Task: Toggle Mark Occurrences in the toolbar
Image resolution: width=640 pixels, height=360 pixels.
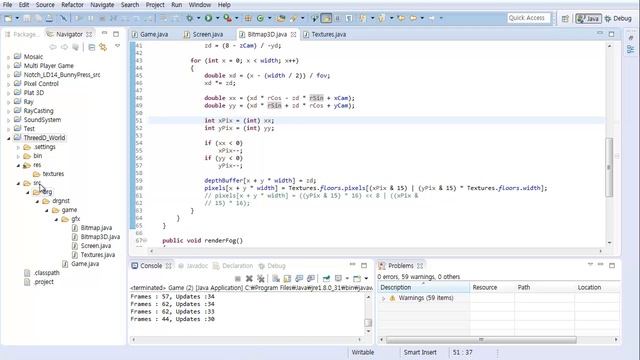Action: 326,18
